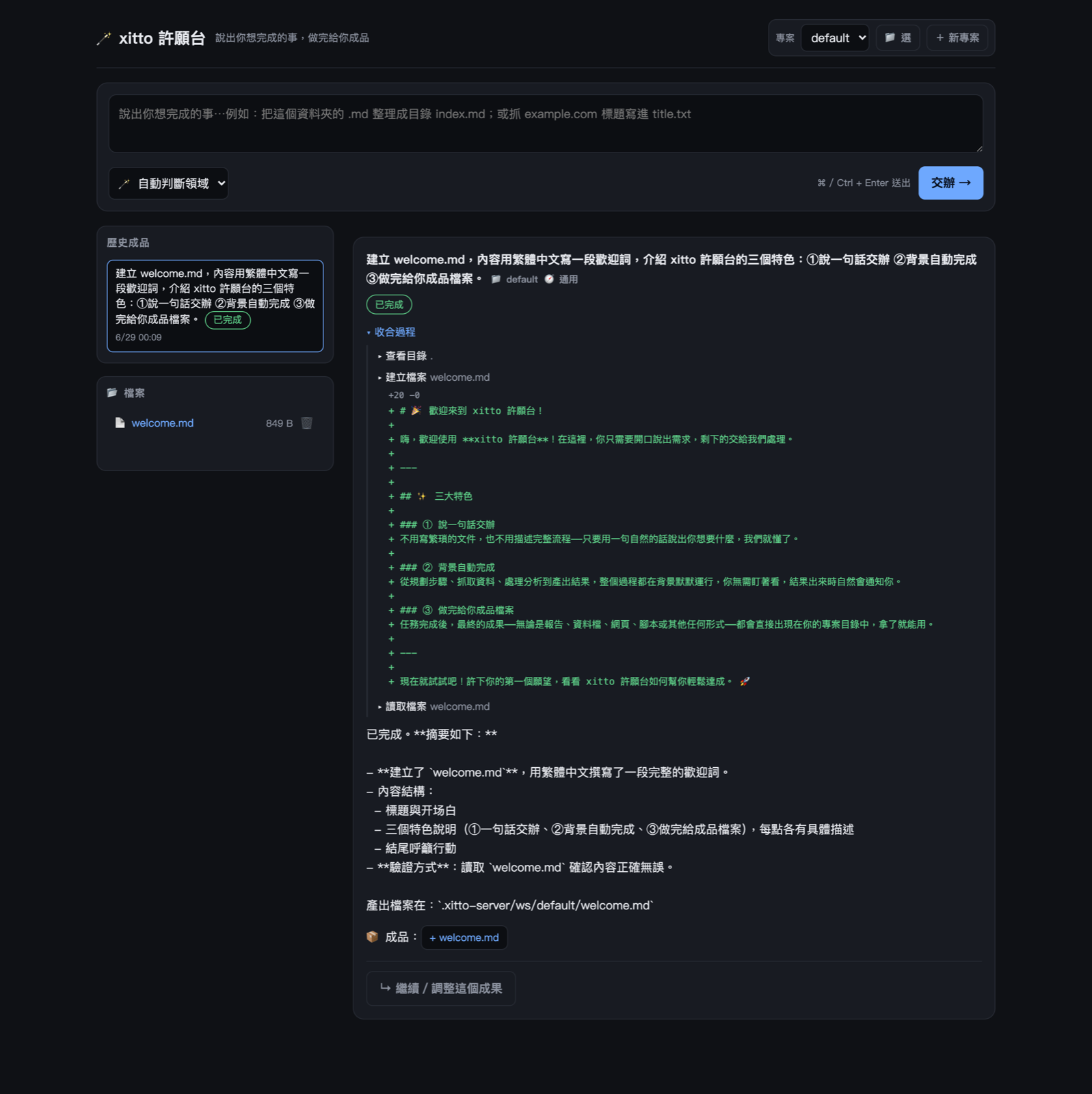This screenshot has height=1094, width=1092.
Task: Submit the request with 交辦 button
Action: pos(950,183)
